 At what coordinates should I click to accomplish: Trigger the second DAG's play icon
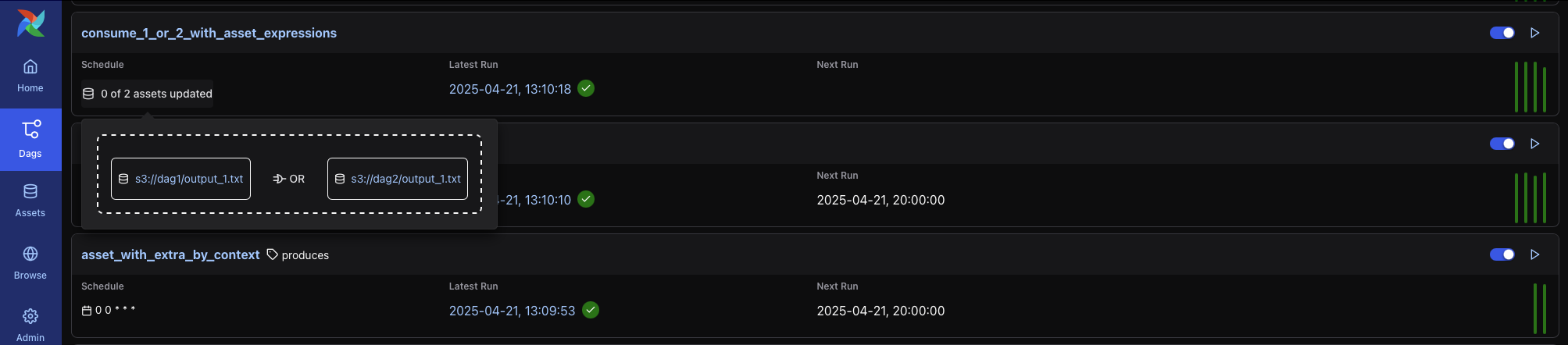[x=1535, y=144]
